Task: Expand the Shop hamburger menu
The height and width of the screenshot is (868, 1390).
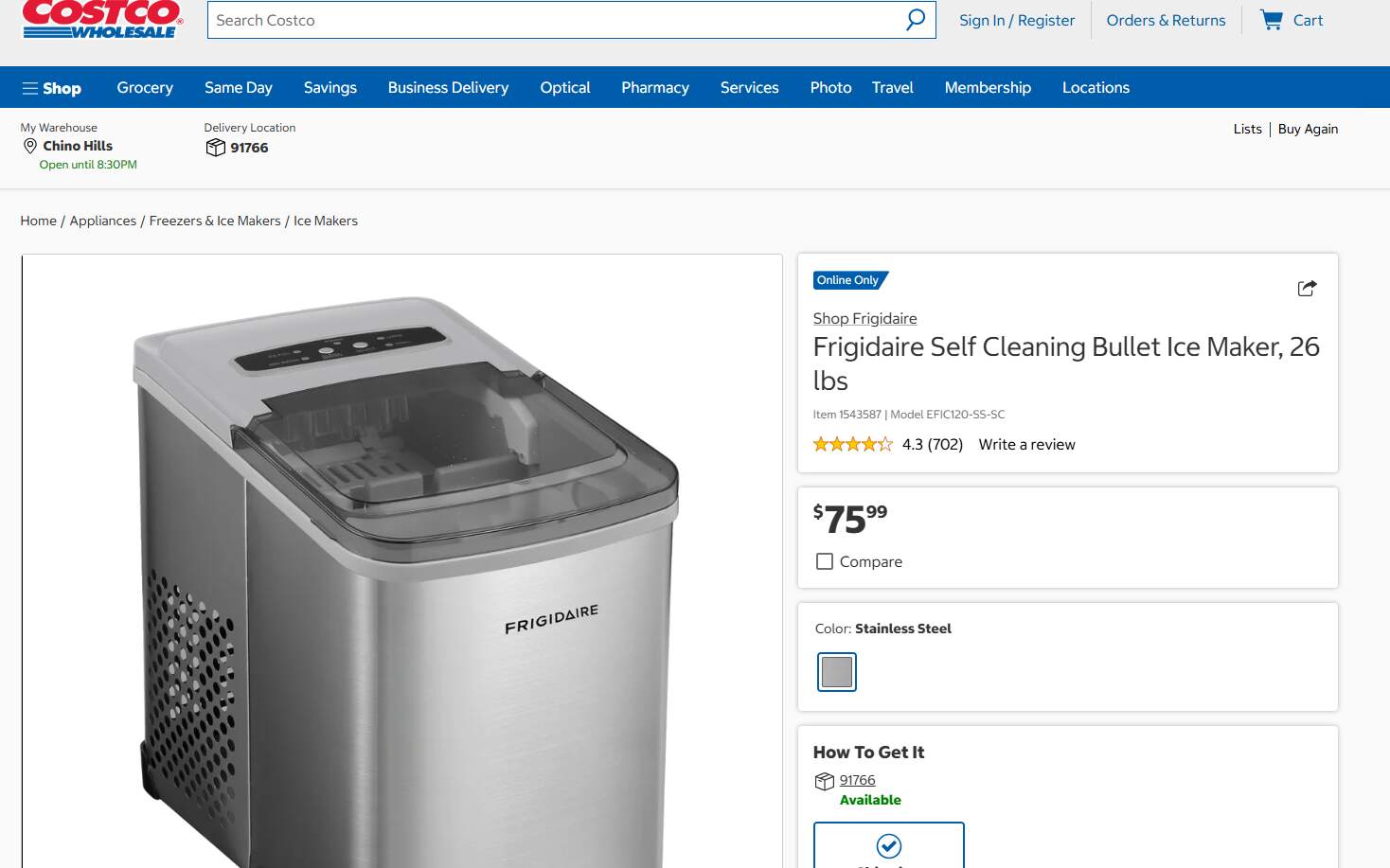Action: [x=52, y=88]
